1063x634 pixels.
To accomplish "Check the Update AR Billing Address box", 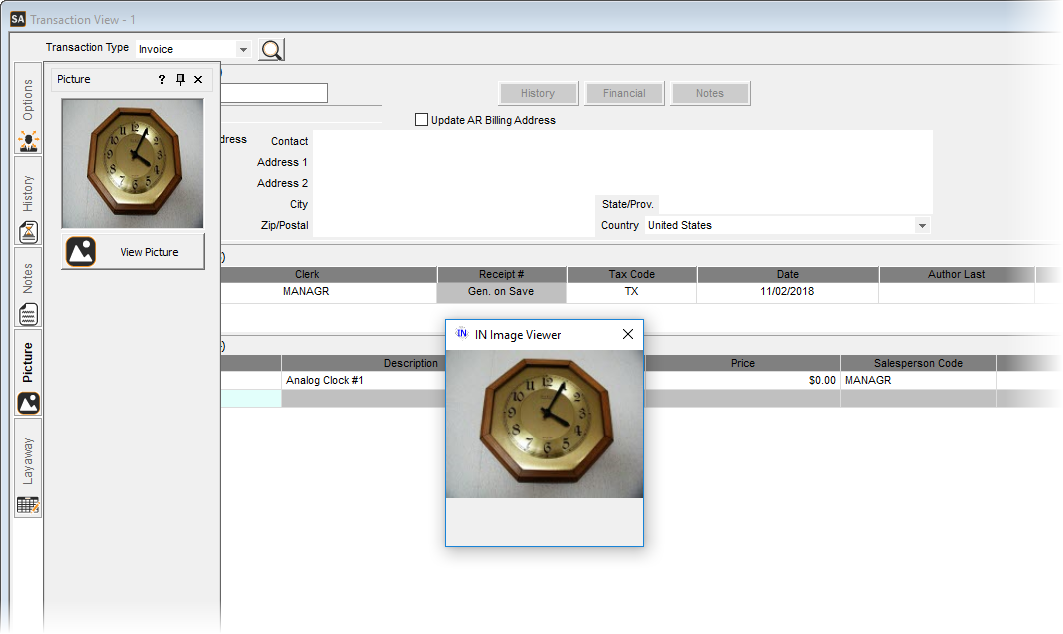I will click(x=421, y=119).
